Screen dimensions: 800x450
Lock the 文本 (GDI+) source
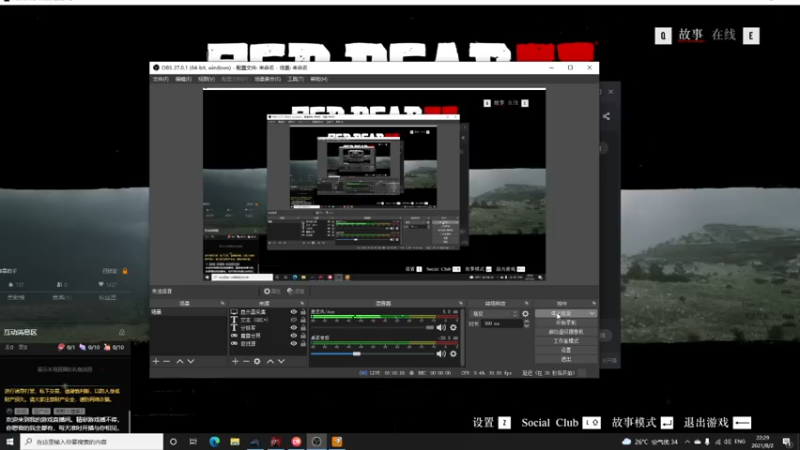pos(303,320)
